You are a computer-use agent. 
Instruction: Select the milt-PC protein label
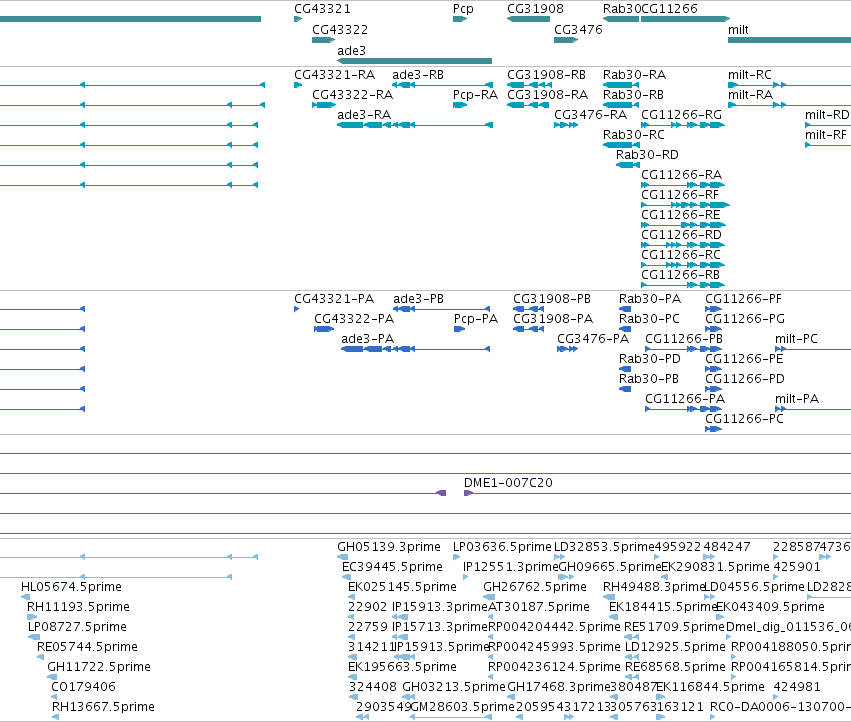pyautogui.click(x=797, y=339)
